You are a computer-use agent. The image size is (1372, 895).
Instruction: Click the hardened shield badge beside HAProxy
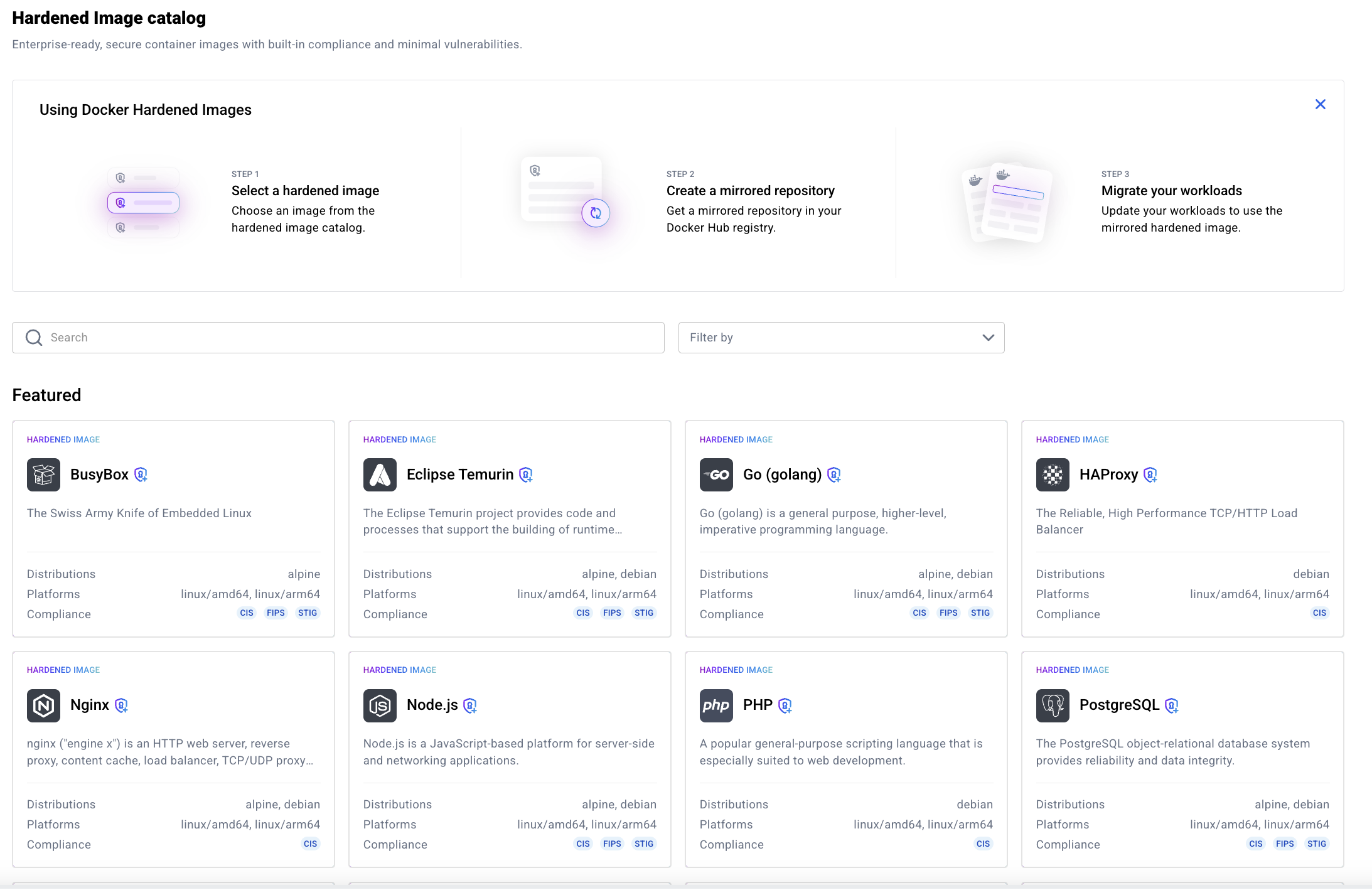[x=1150, y=475]
